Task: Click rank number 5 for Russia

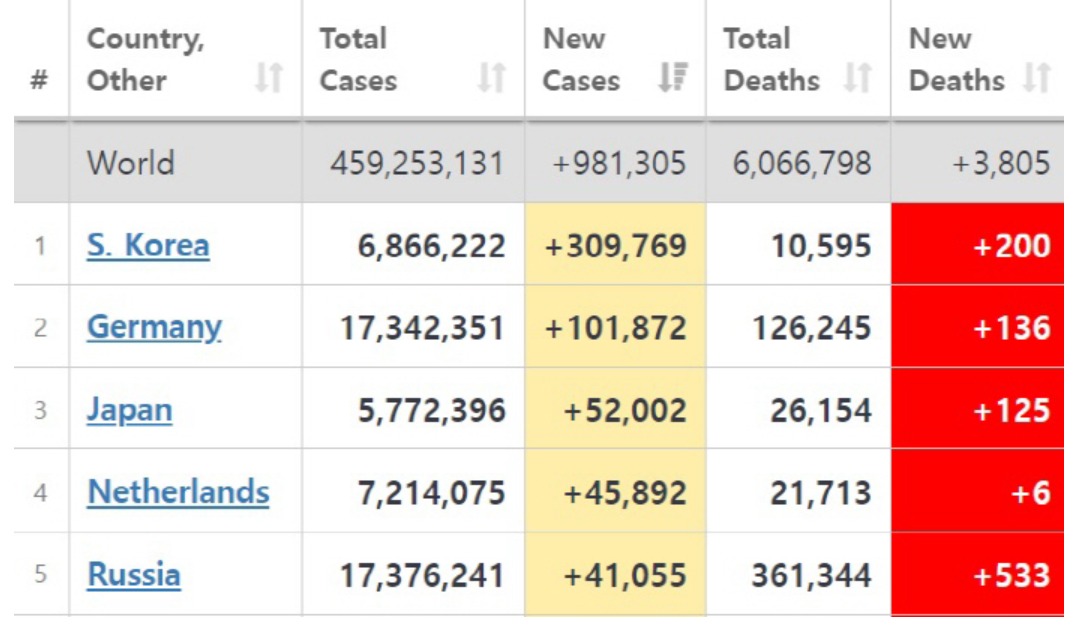Action: [x=40, y=574]
